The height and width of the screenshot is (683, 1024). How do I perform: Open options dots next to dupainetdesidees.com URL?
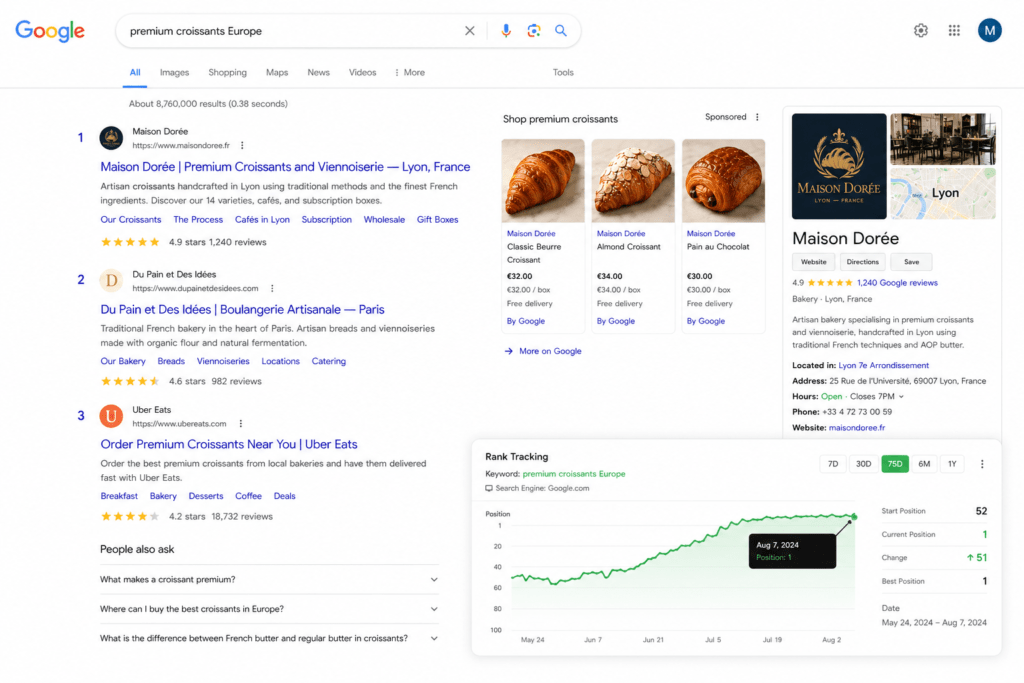click(x=272, y=288)
